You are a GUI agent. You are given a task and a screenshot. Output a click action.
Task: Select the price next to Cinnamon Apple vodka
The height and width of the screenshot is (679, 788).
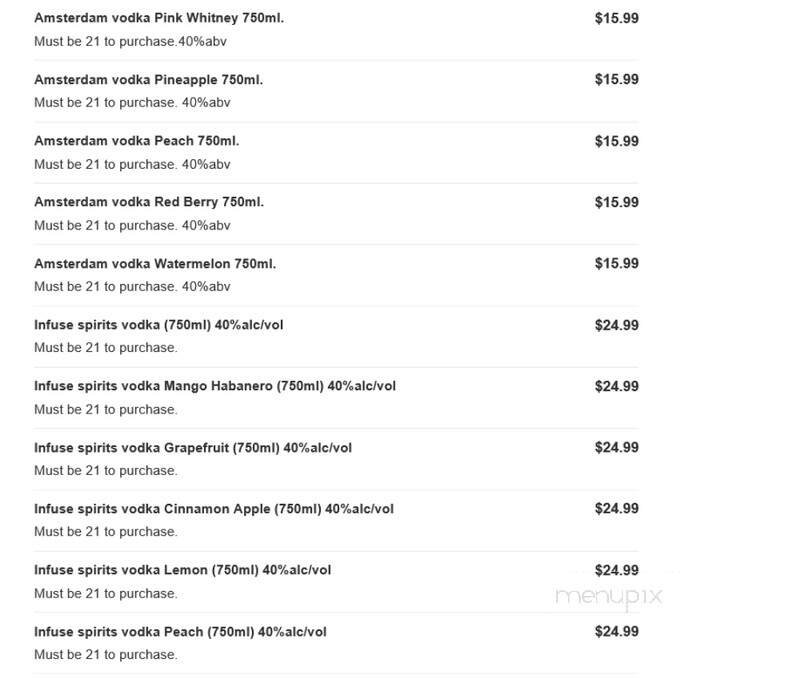click(616, 509)
